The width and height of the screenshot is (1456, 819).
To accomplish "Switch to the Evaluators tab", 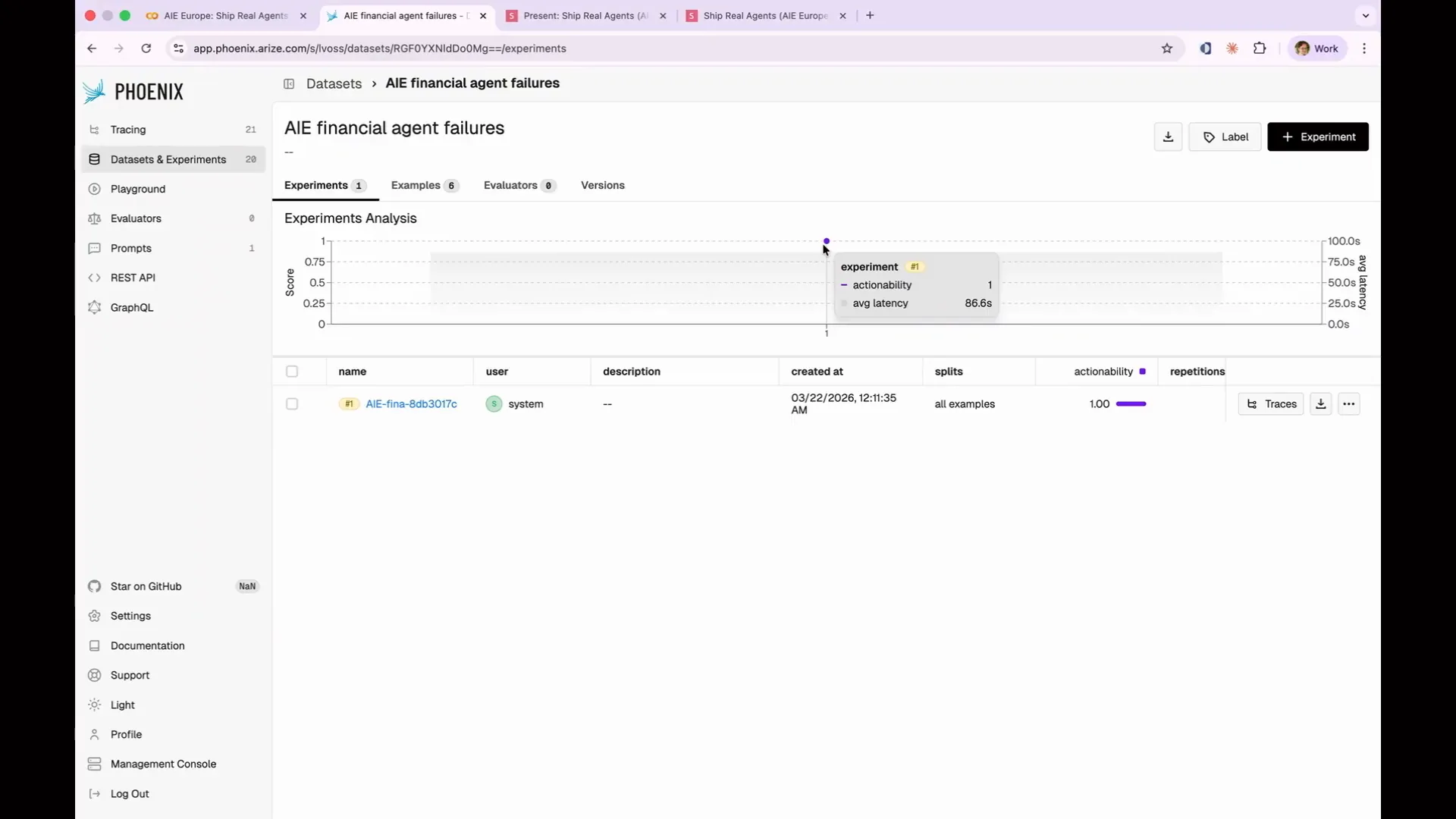I will point(520,185).
